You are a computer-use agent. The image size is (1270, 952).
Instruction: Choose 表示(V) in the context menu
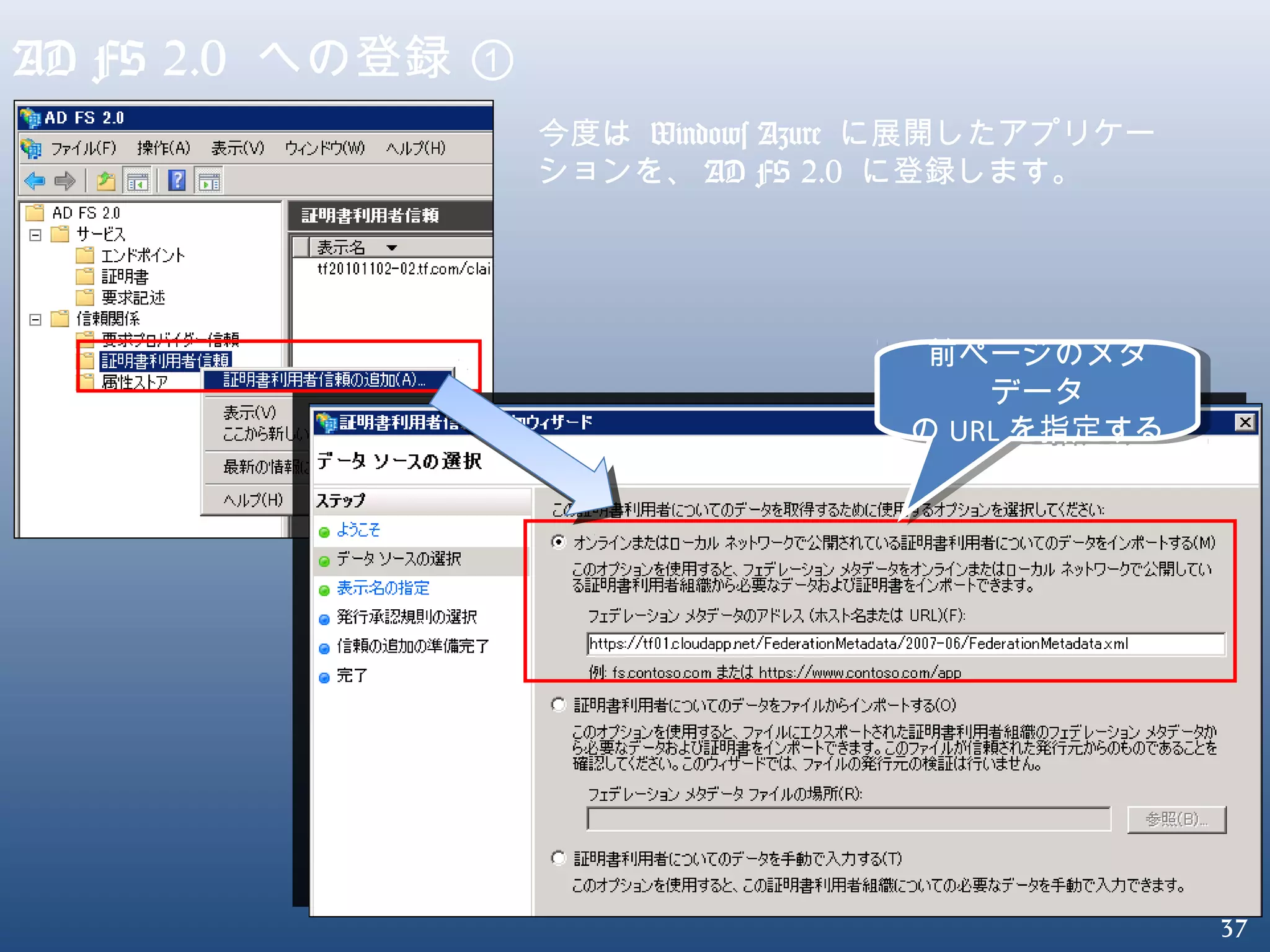[x=249, y=412]
